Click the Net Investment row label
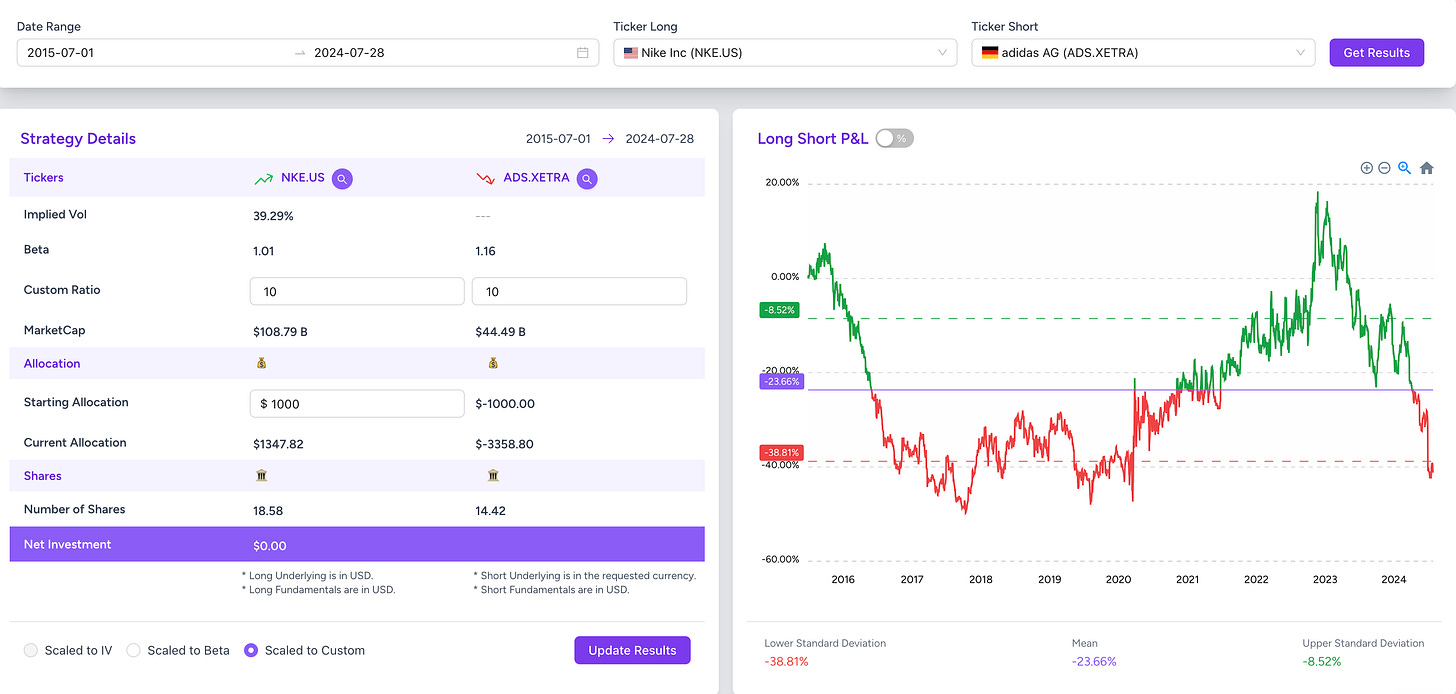Screen dimensions: 1456x694 click(x=67, y=544)
